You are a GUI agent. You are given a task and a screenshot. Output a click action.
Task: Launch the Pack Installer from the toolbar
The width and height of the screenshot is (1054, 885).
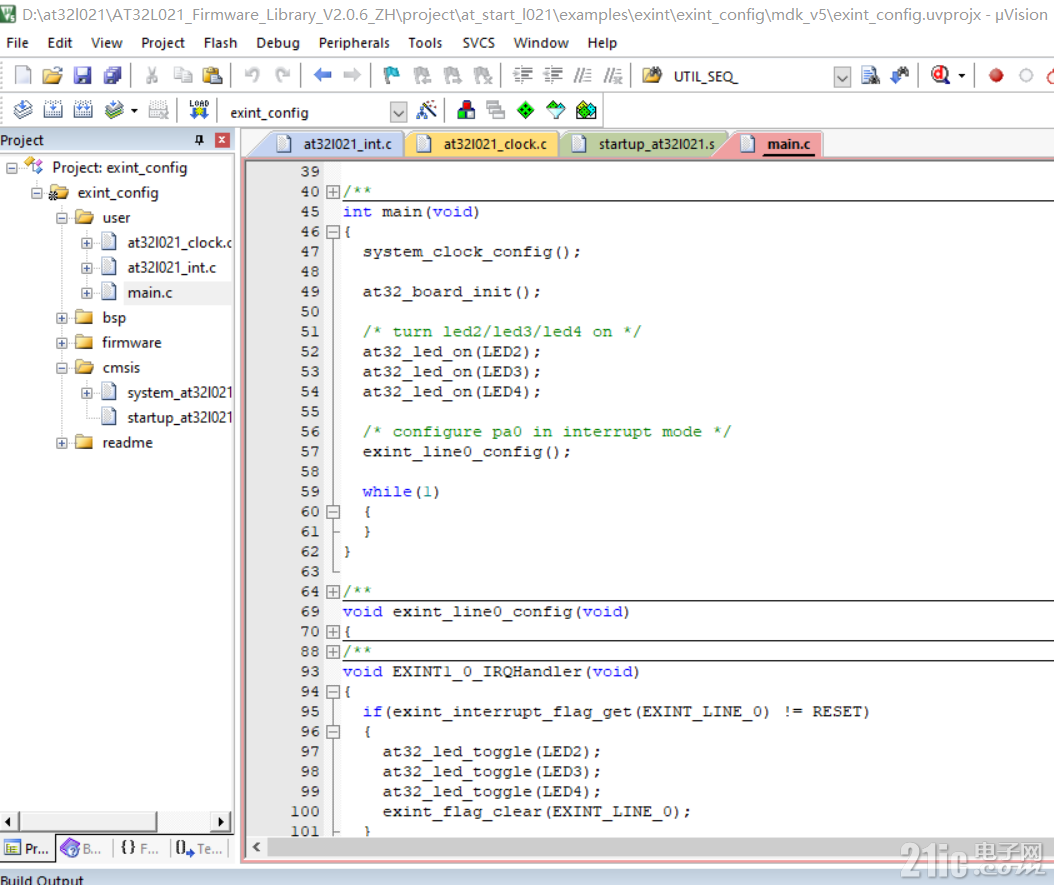[586, 110]
